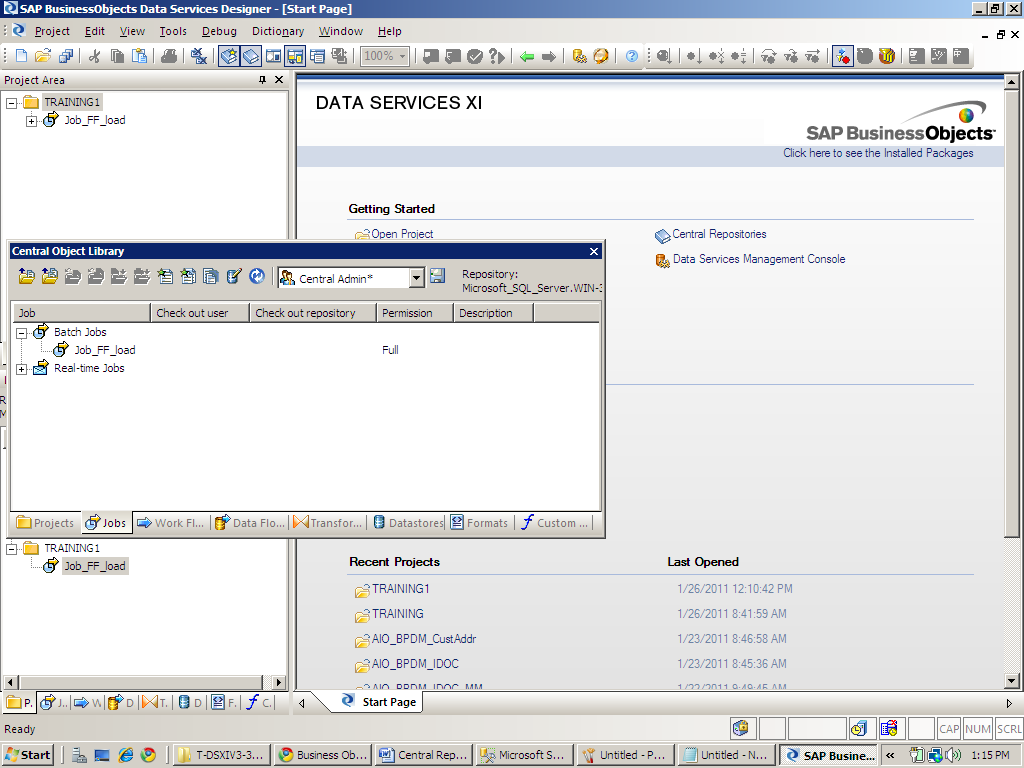Click the Check out user column header
The width and height of the screenshot is (1024, 768).
tap(200, 313)
